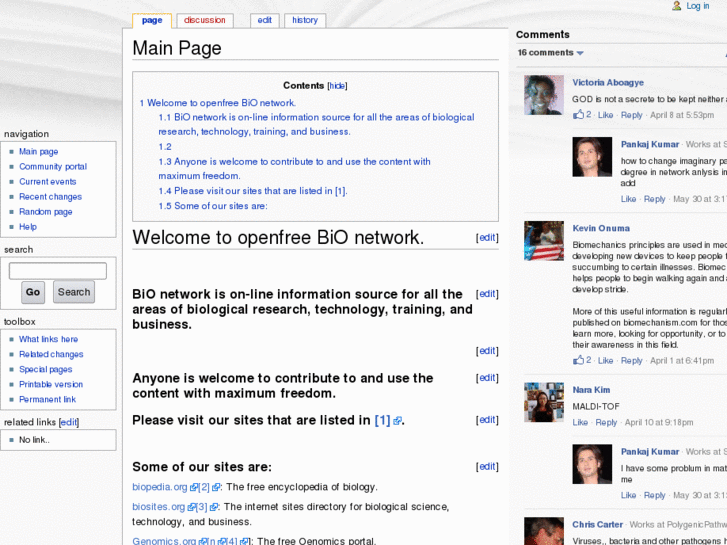Open Nara Kim's profile picture
Screen dimensions: 727x545
coord(544,402)
